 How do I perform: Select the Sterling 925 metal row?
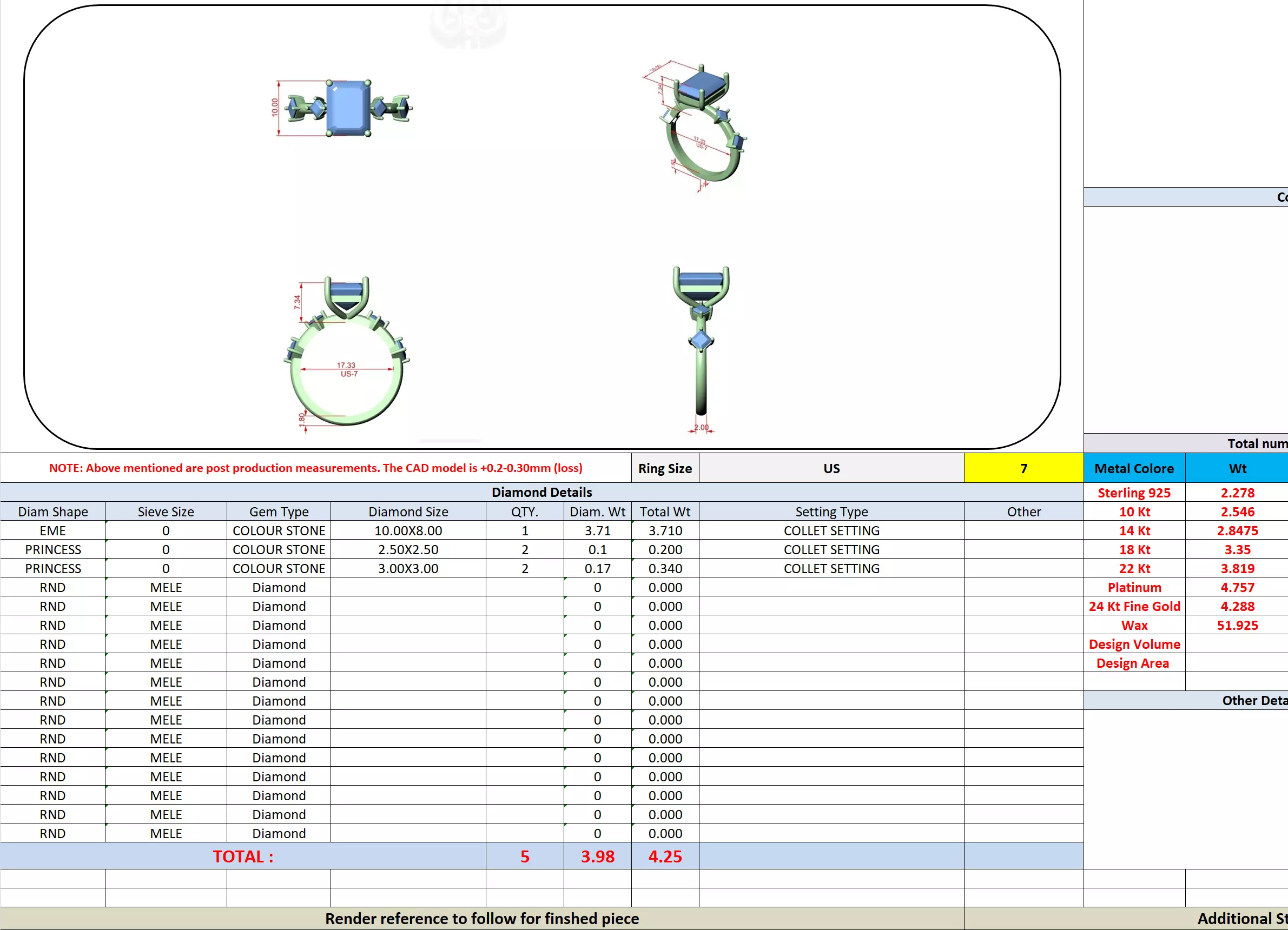(x=1133, y=493)
